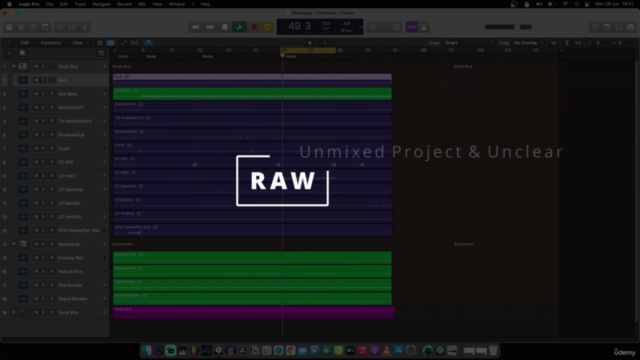Select the Space Rhodes track name
Viewport: 640px width, 360px height.
(x=73, y=299)
